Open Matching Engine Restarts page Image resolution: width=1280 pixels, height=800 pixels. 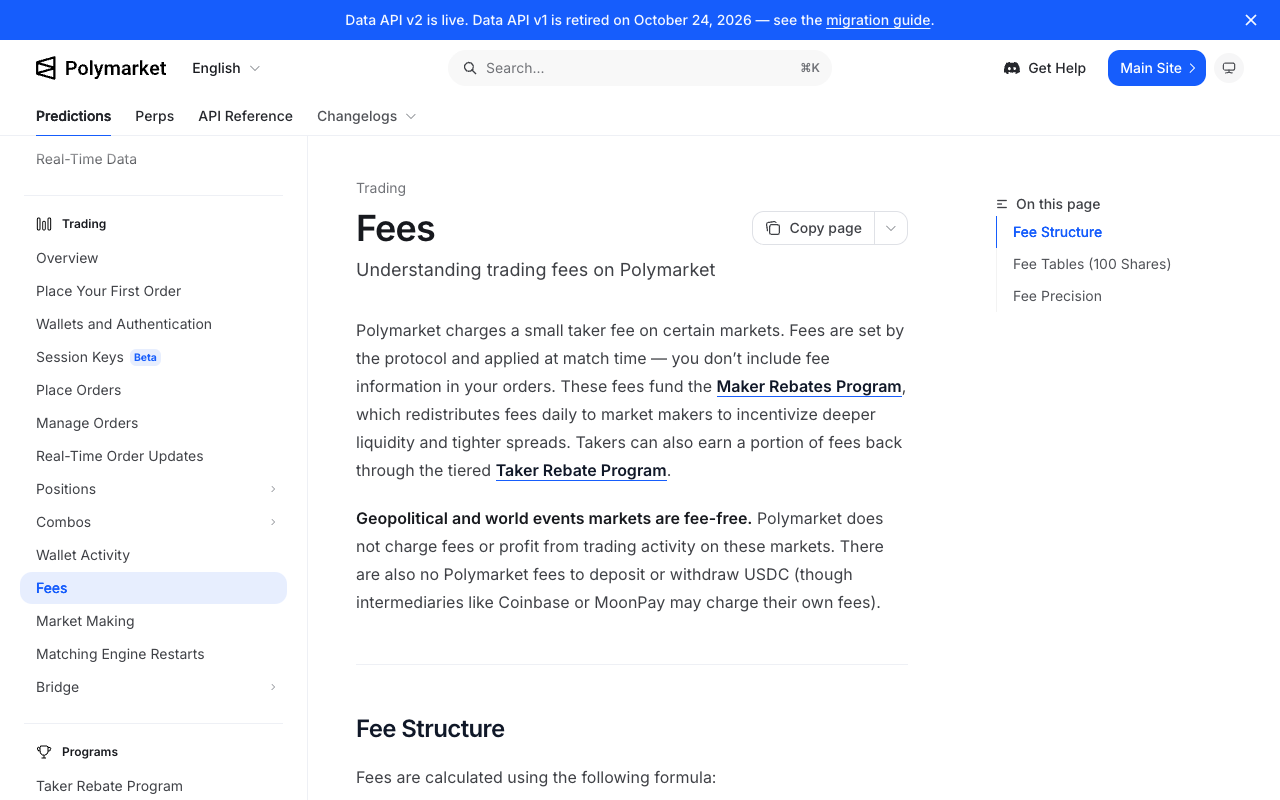153,654
